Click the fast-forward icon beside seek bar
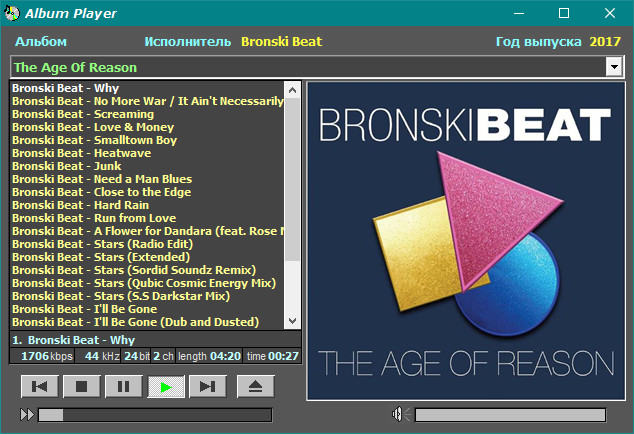The height and width of the screenshot is (434, 634). point(27,415)
